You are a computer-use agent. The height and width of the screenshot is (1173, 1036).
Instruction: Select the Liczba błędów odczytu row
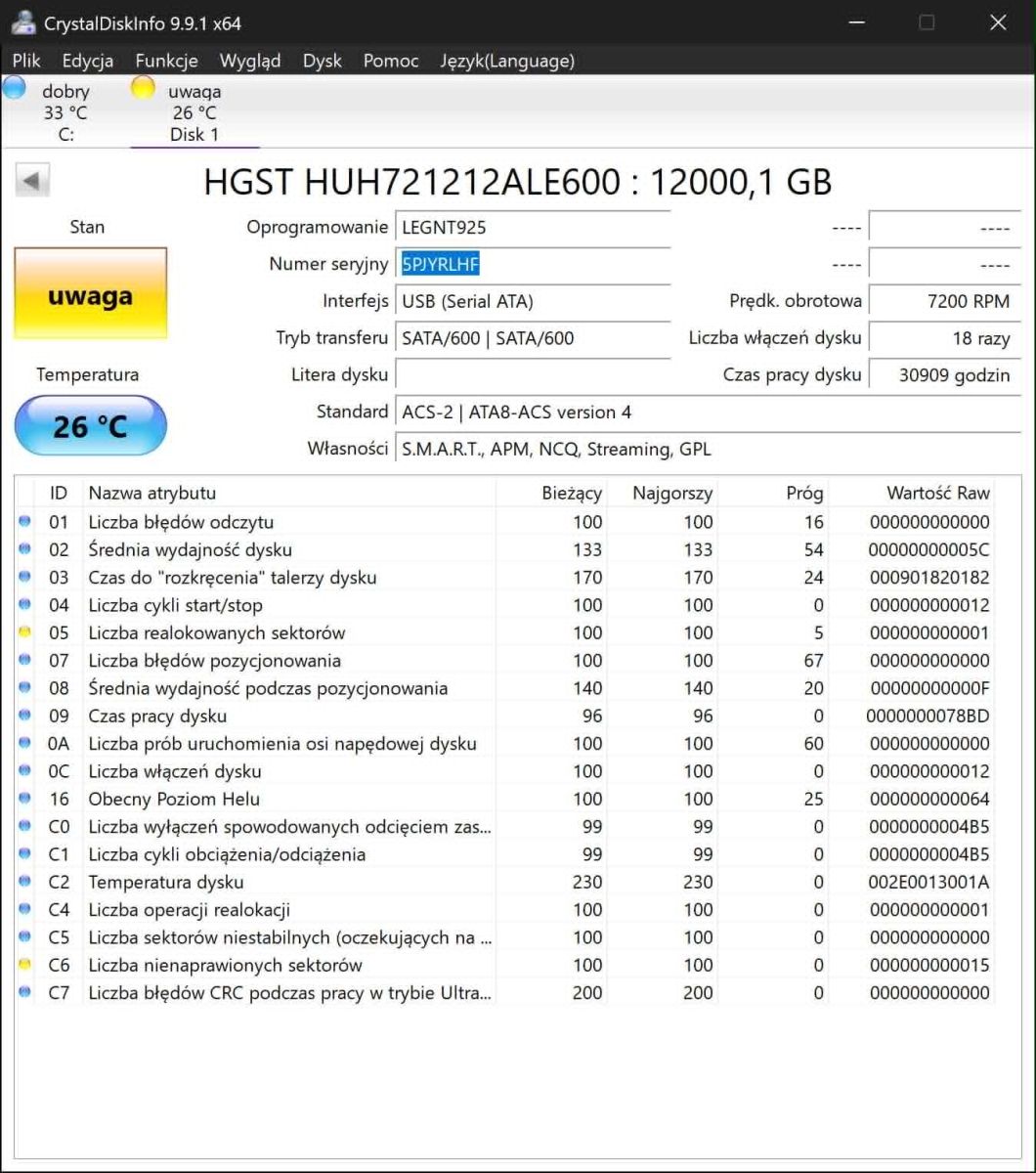[505, 522]
